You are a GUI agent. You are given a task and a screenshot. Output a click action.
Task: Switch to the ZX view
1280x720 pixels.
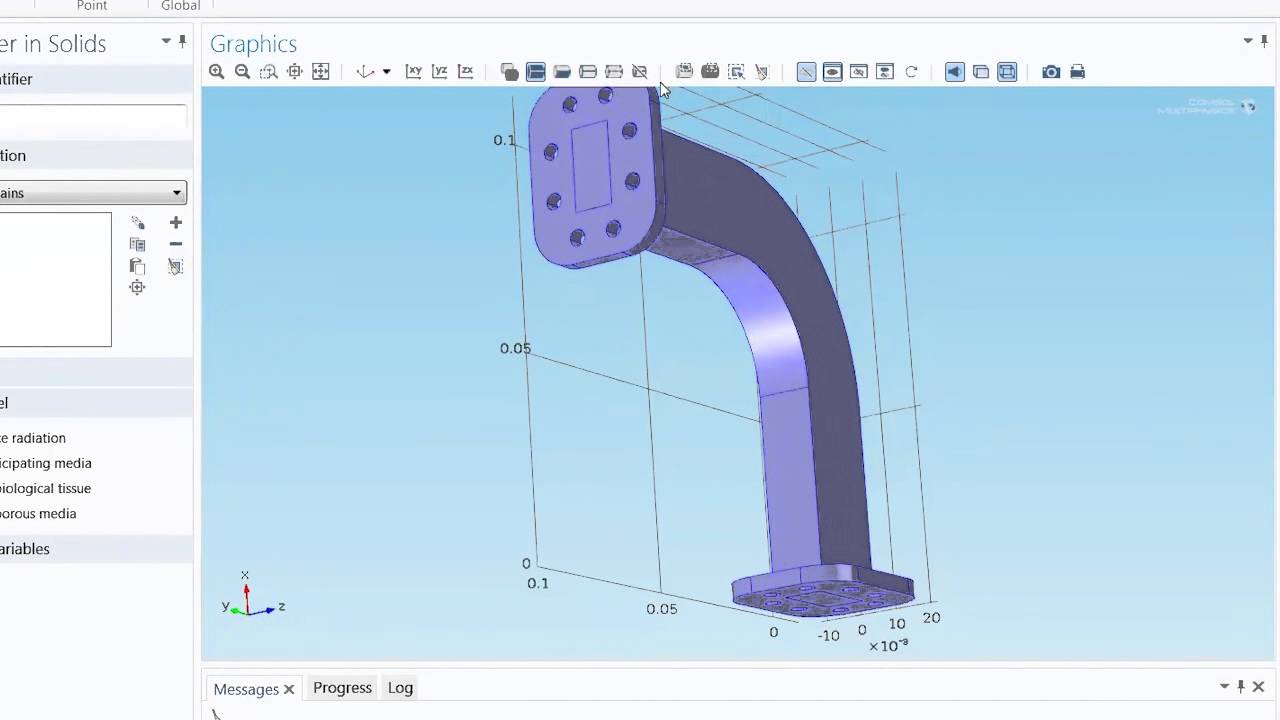465,71
